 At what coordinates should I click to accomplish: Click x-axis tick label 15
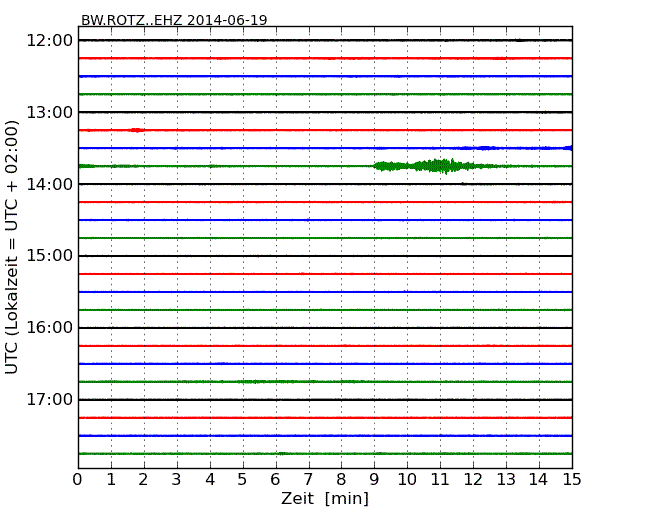(x=572, y=480)
